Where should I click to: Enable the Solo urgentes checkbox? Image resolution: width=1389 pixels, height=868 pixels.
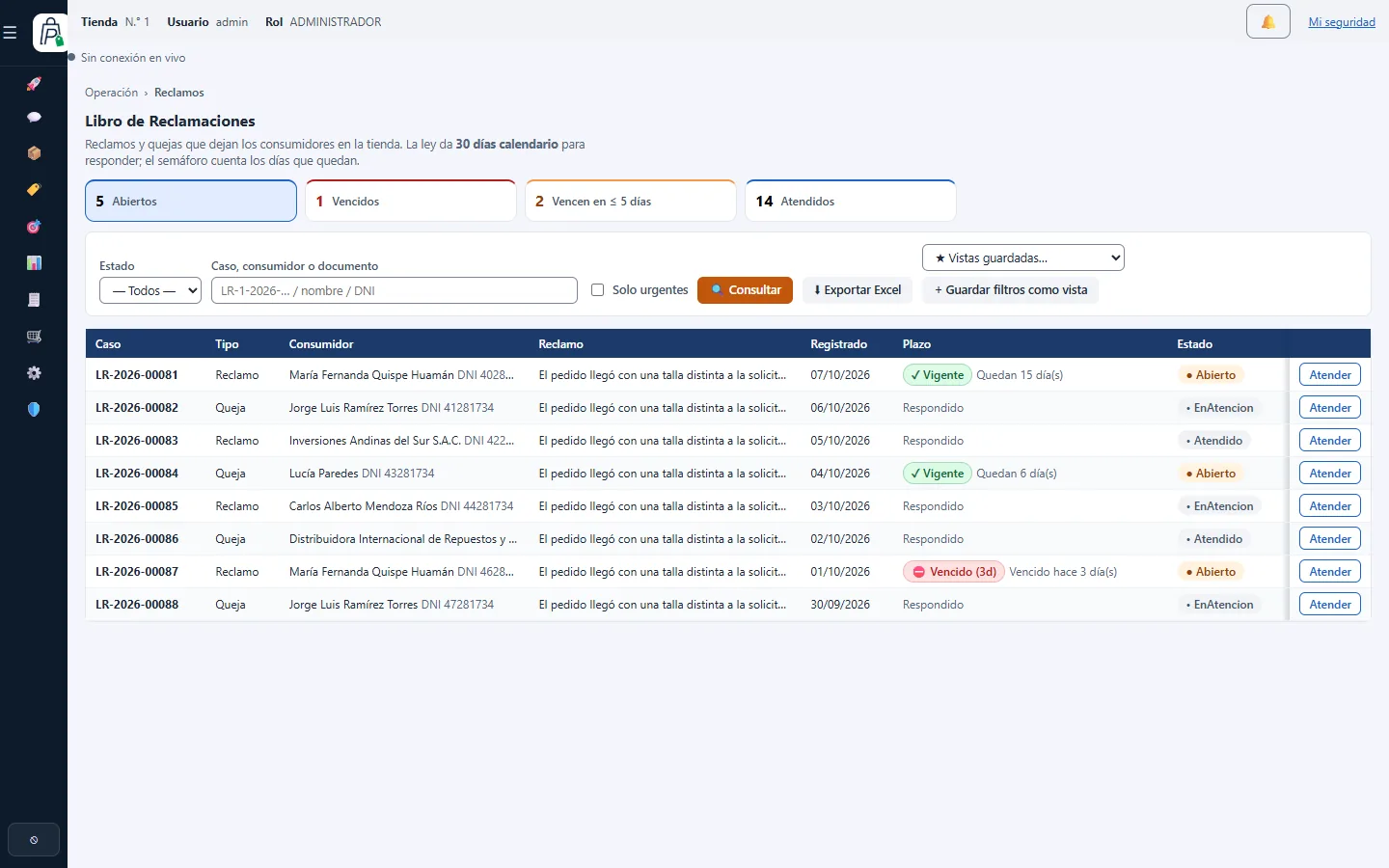coord(597,290)
